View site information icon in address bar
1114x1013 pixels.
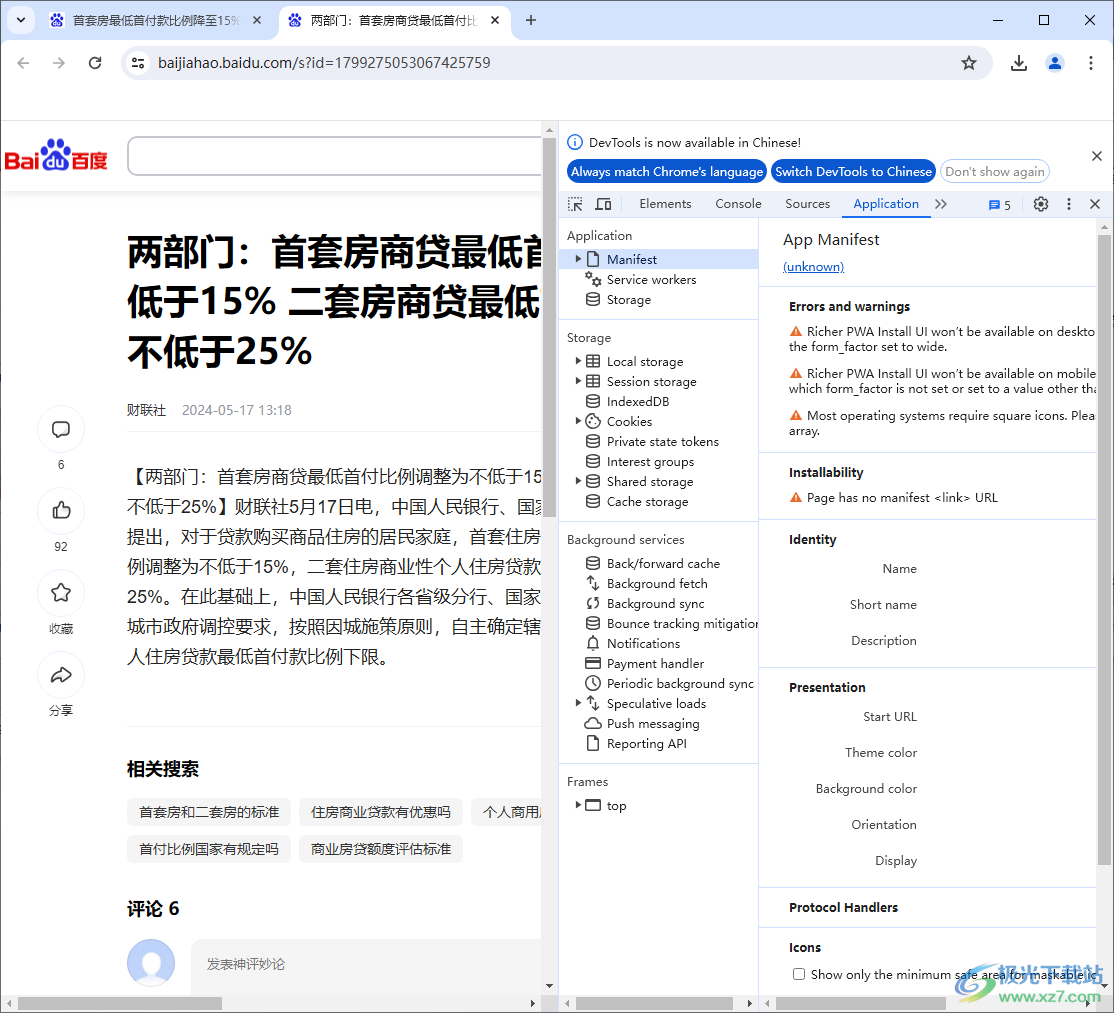(138, 63)
